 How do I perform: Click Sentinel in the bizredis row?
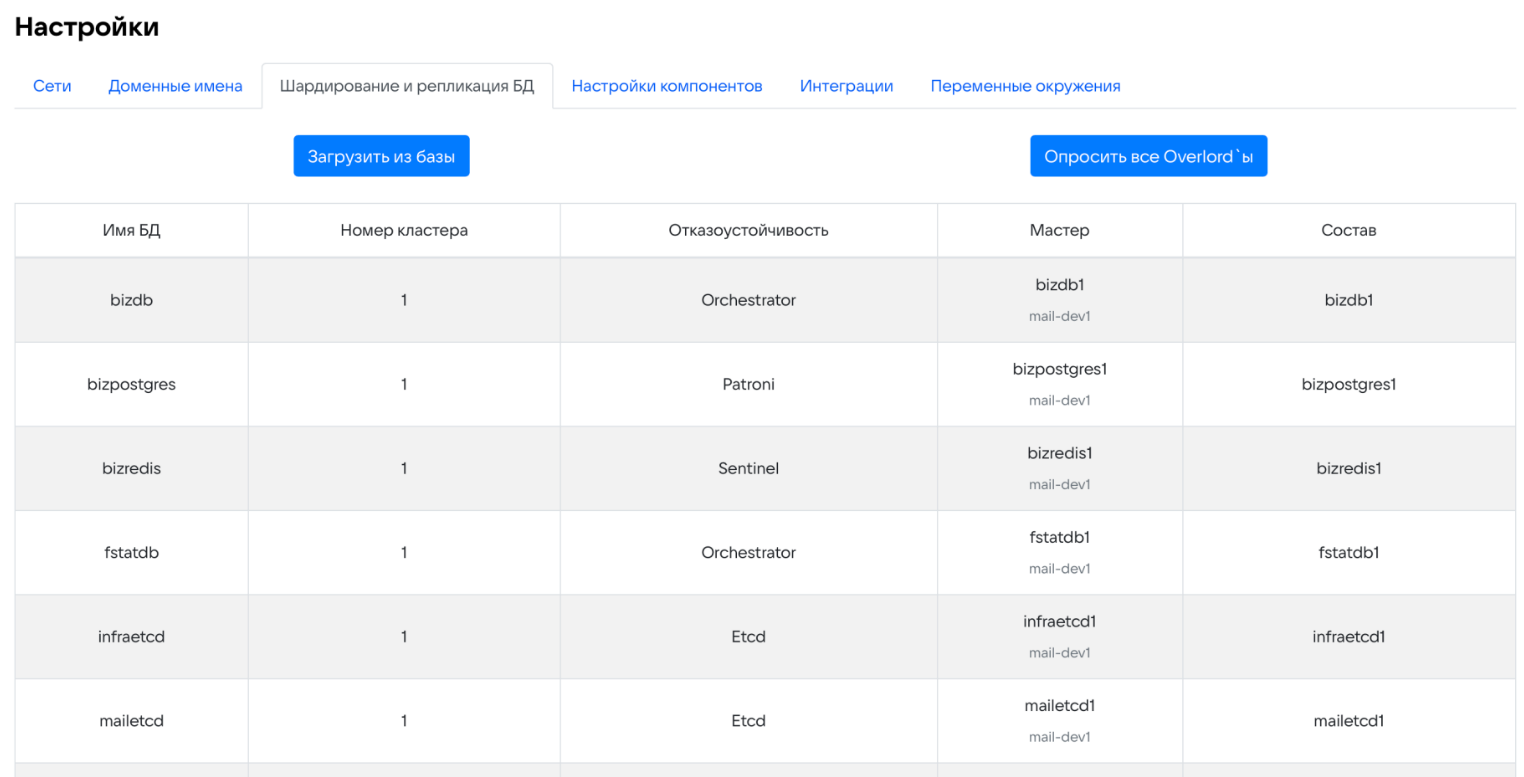point(748,468)
